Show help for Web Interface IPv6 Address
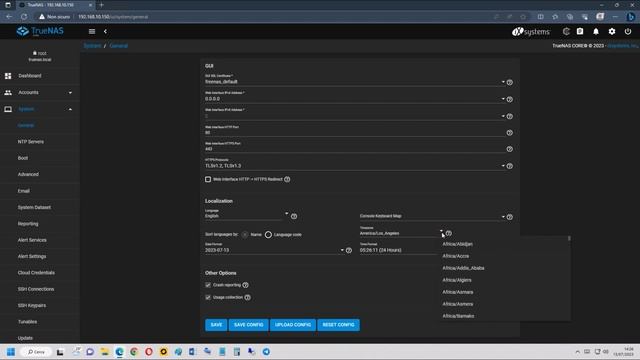The width and height of the screenshot is (640, 360). [509, 116]
